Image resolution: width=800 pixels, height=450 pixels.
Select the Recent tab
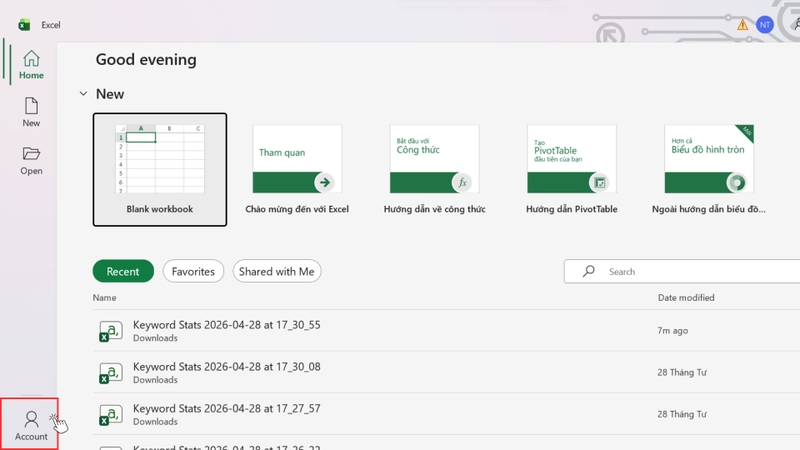(x=123, y=271)
